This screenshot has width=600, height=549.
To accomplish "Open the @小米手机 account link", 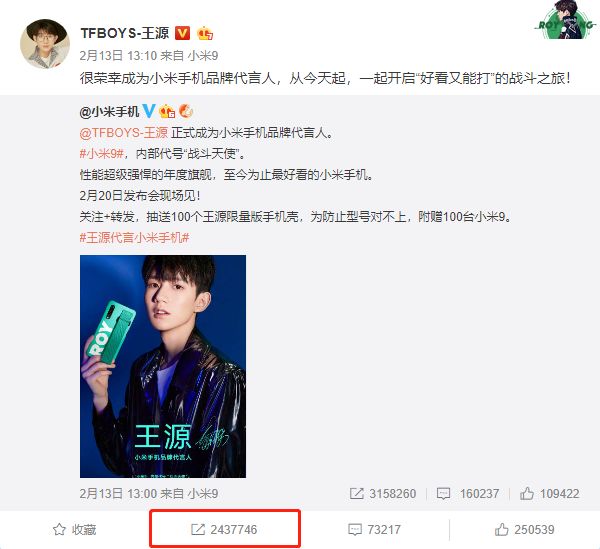I will point(109,112).
